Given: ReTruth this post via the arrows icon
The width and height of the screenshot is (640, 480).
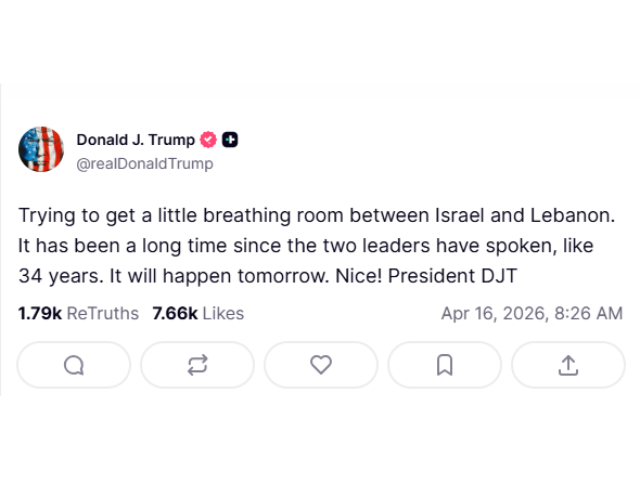Looking at the screenshot, I should pos(197,366).
